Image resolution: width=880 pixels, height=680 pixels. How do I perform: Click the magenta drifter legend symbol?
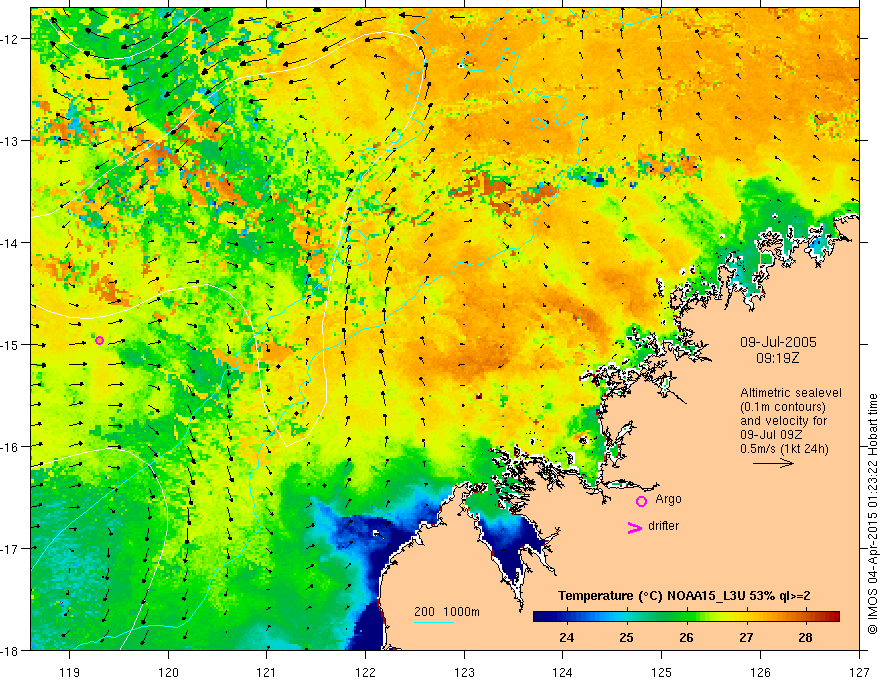(634, 527)
